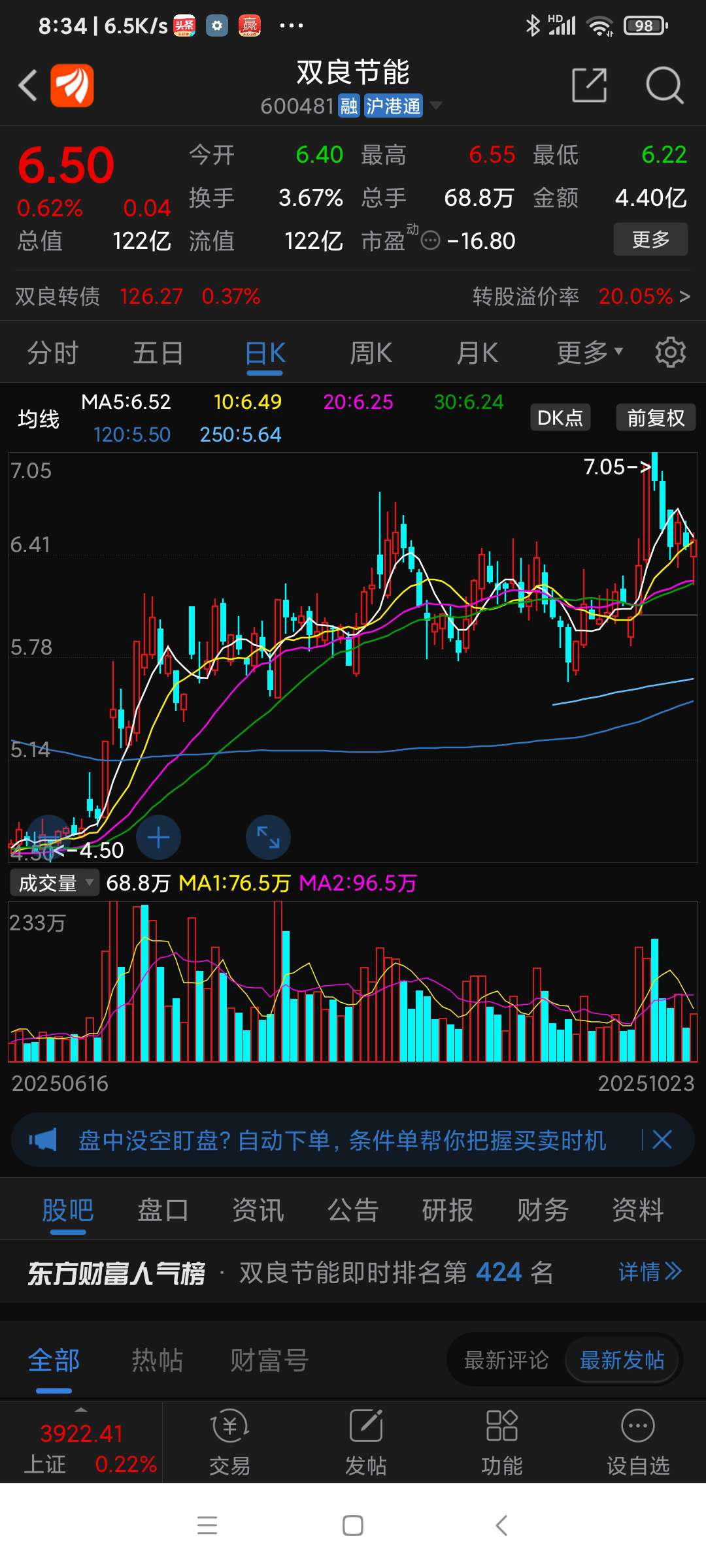Tap MA2:96.5万 volume average label

(x=358, y=883)
